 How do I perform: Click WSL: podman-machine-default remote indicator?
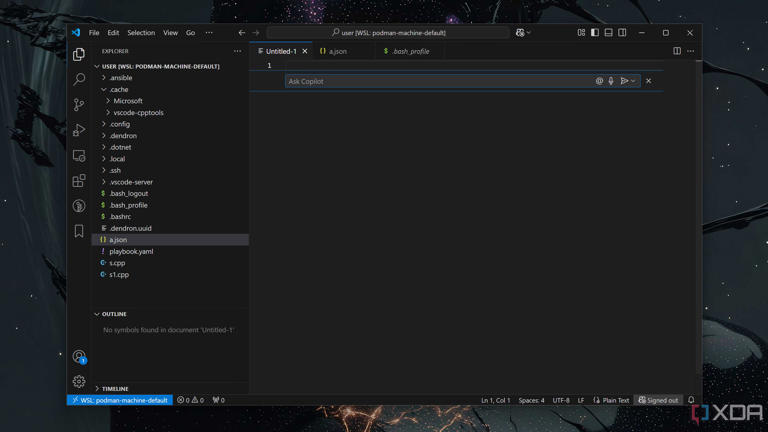(120, 400)
